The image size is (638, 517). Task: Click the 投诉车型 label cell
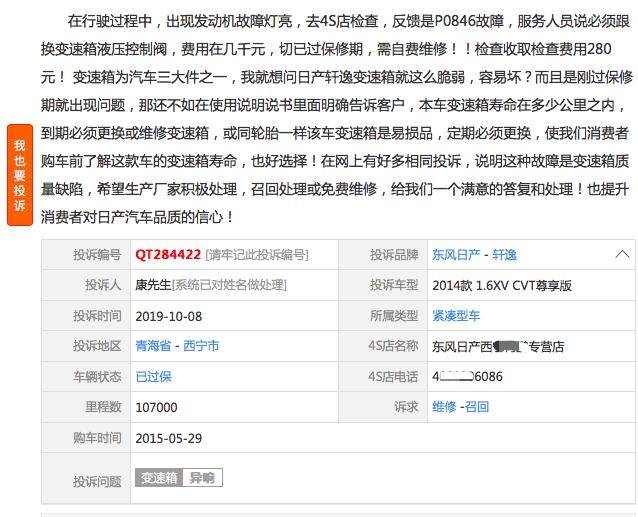(x=383, y=285)
